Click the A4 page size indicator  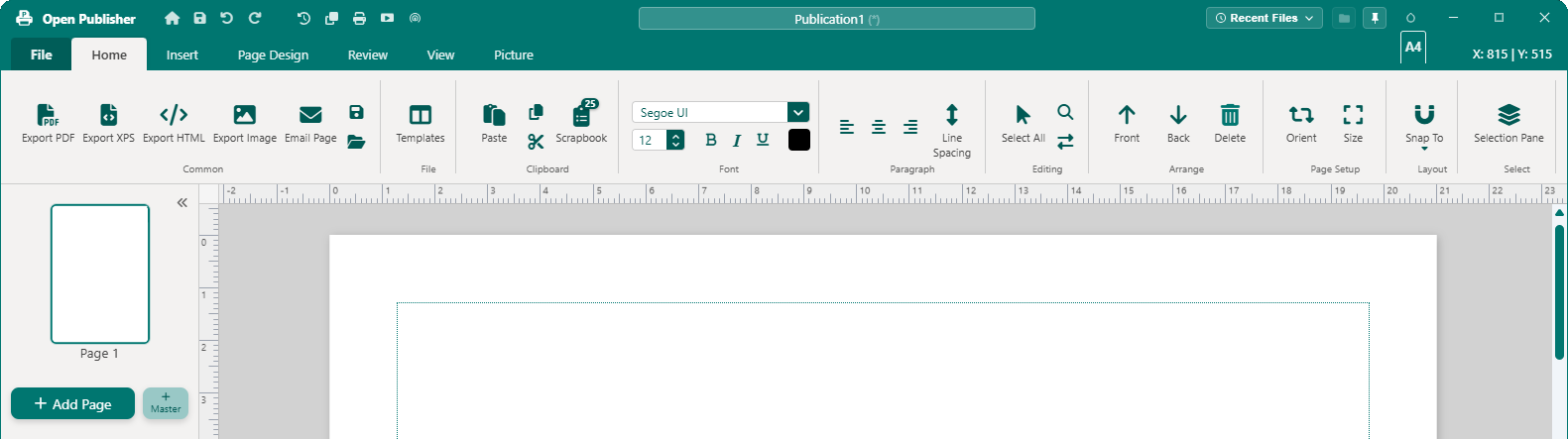[1413, 47]
